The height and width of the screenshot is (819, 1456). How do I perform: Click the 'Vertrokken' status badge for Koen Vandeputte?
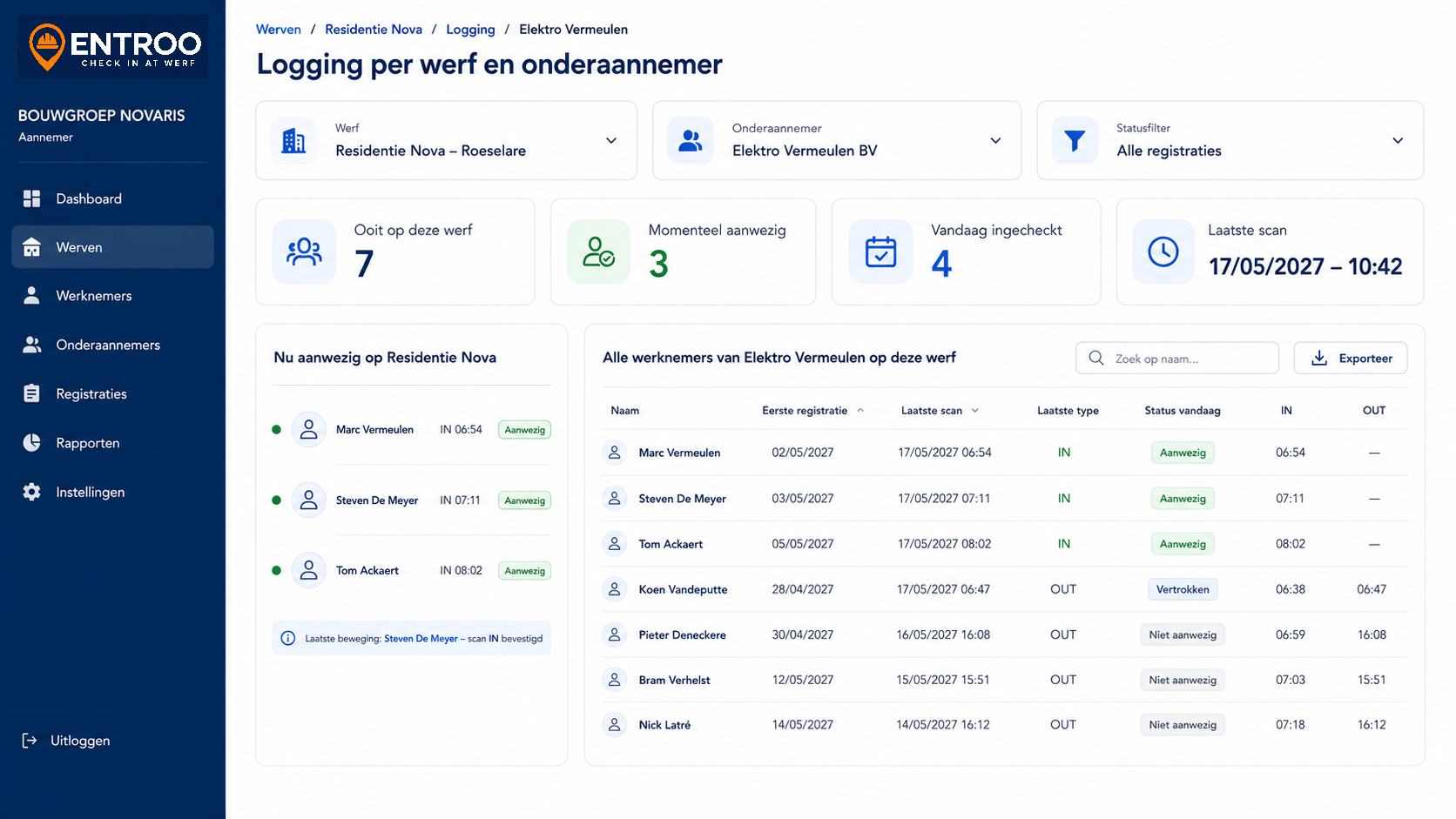coord(1183,589)
